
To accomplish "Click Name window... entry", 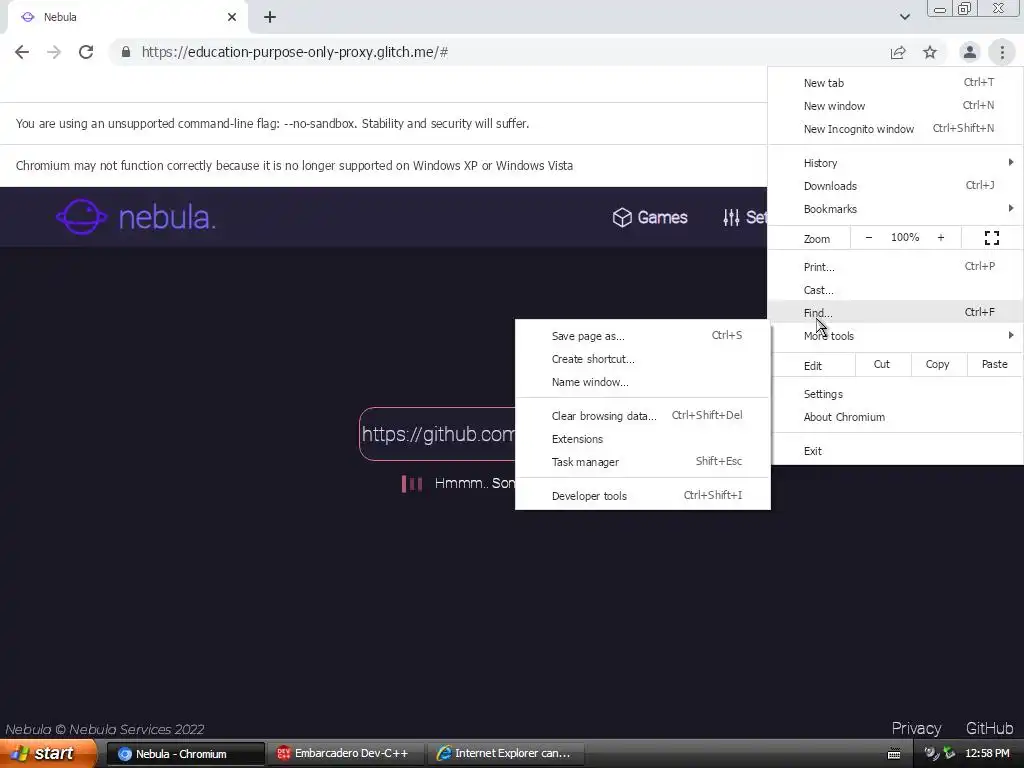I will point(643,381).
